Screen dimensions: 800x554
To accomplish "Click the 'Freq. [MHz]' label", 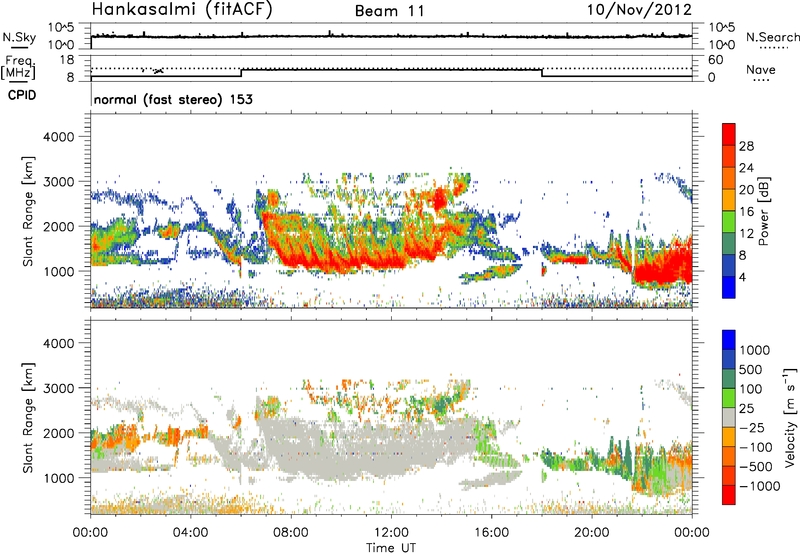I will pos(19,68).
